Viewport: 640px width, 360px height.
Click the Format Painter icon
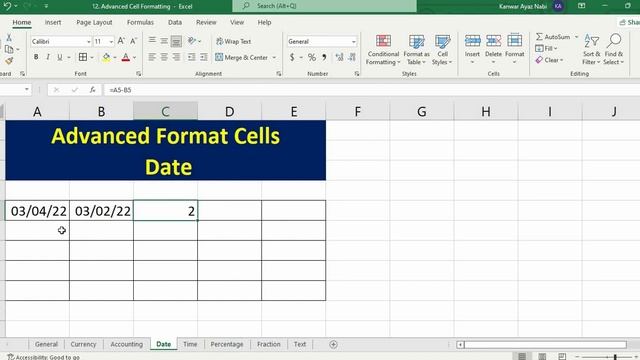pos(9,61)
